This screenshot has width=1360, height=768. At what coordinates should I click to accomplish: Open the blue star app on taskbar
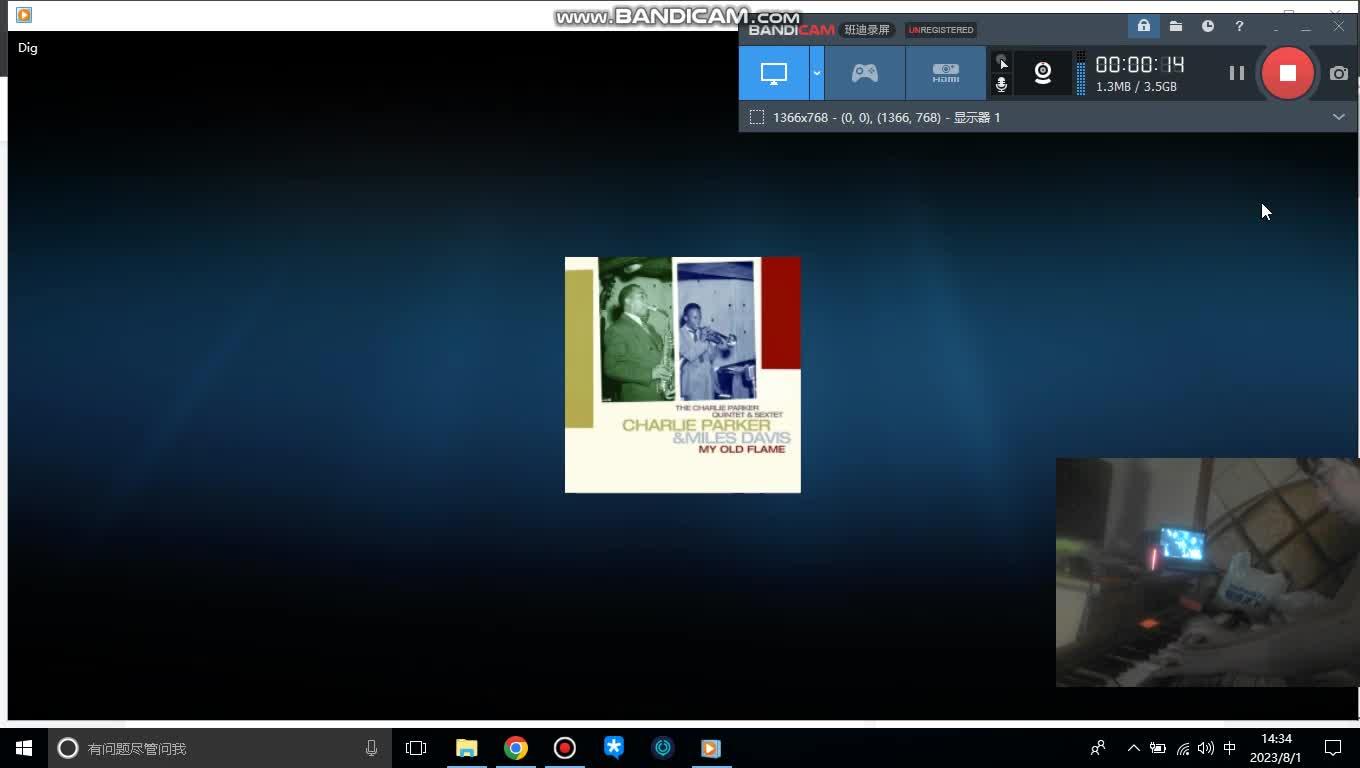point(614,748)
